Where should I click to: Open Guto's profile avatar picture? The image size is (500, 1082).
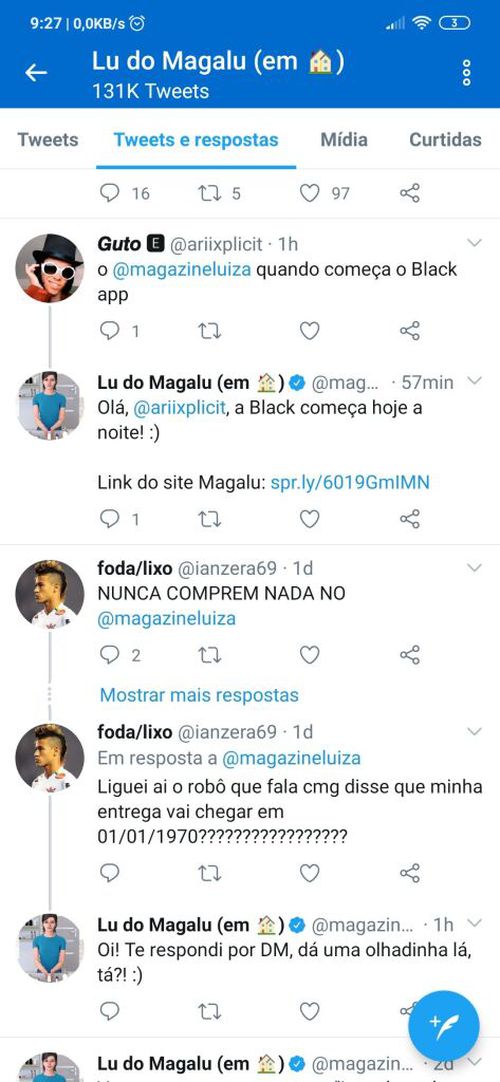pos(50,268)
